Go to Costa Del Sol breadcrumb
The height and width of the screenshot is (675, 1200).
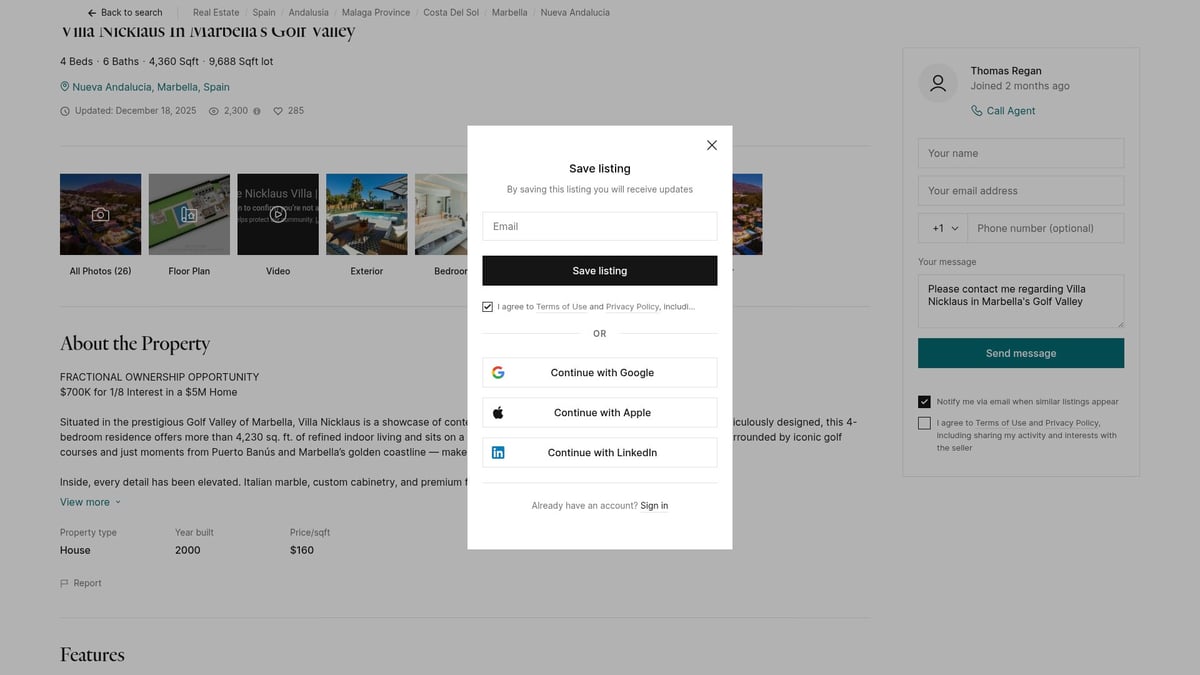449,13
